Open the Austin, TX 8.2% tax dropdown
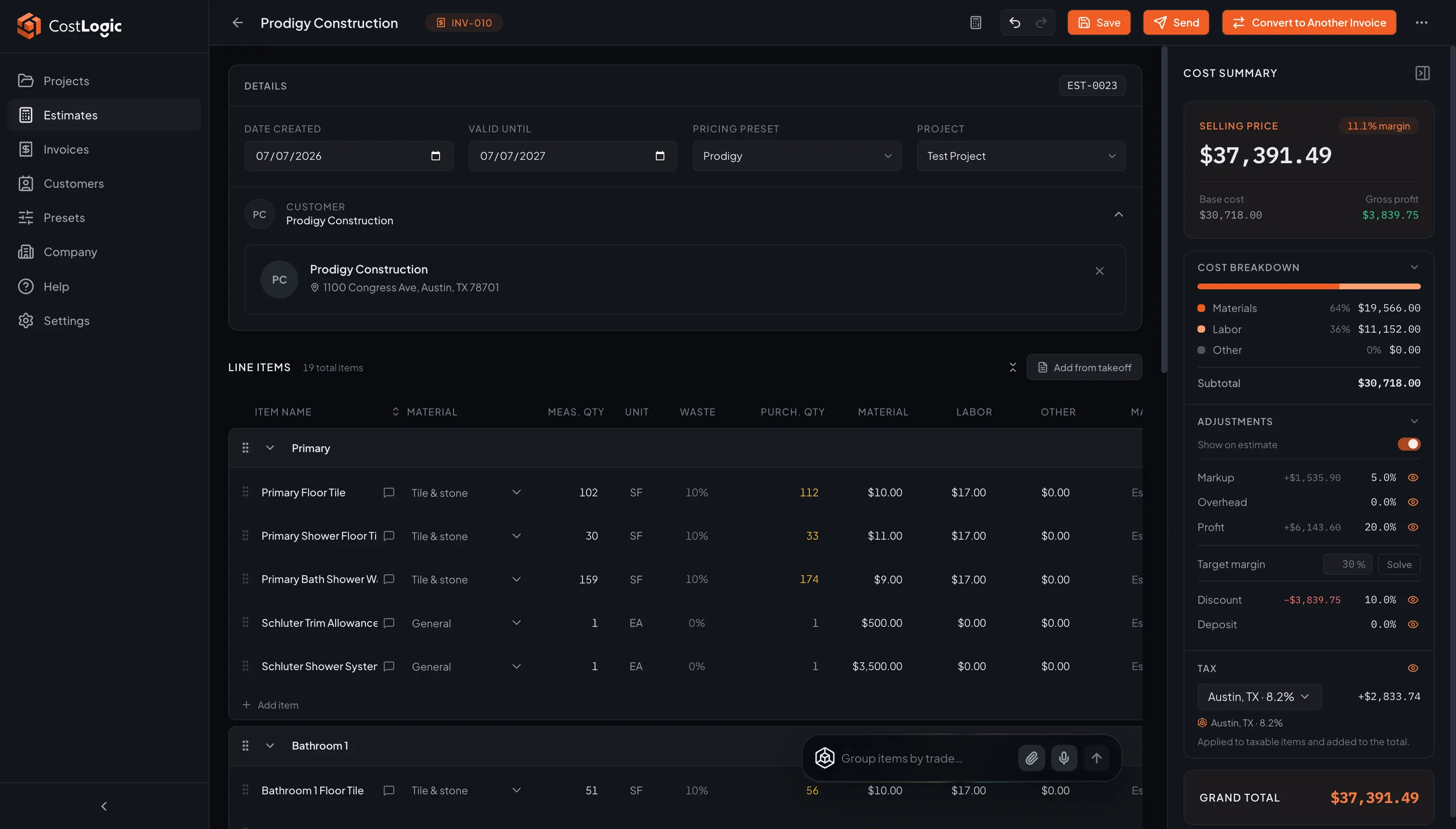 1259,697
